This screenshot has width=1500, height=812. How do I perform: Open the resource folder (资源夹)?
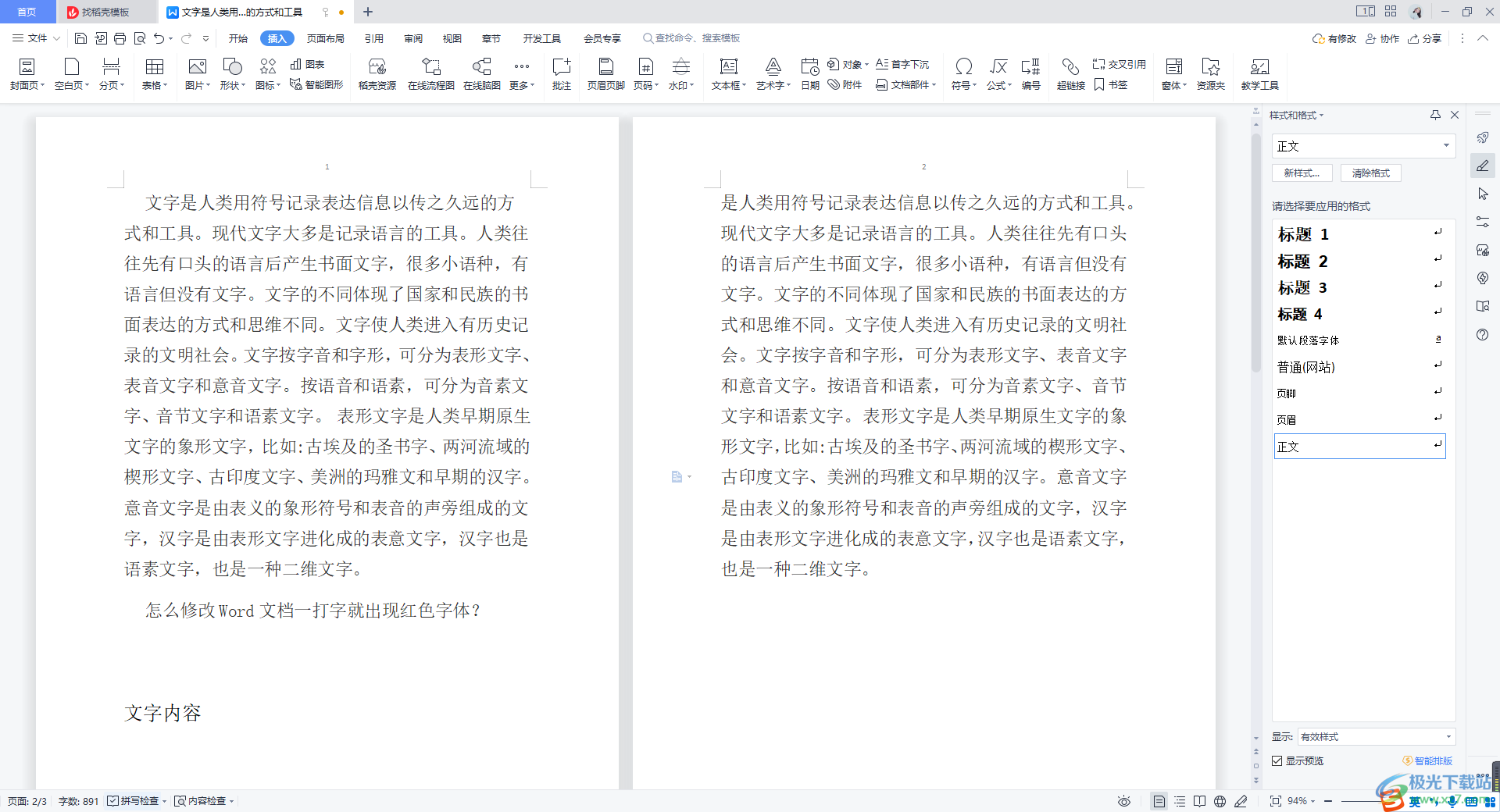pos(1211,74)
